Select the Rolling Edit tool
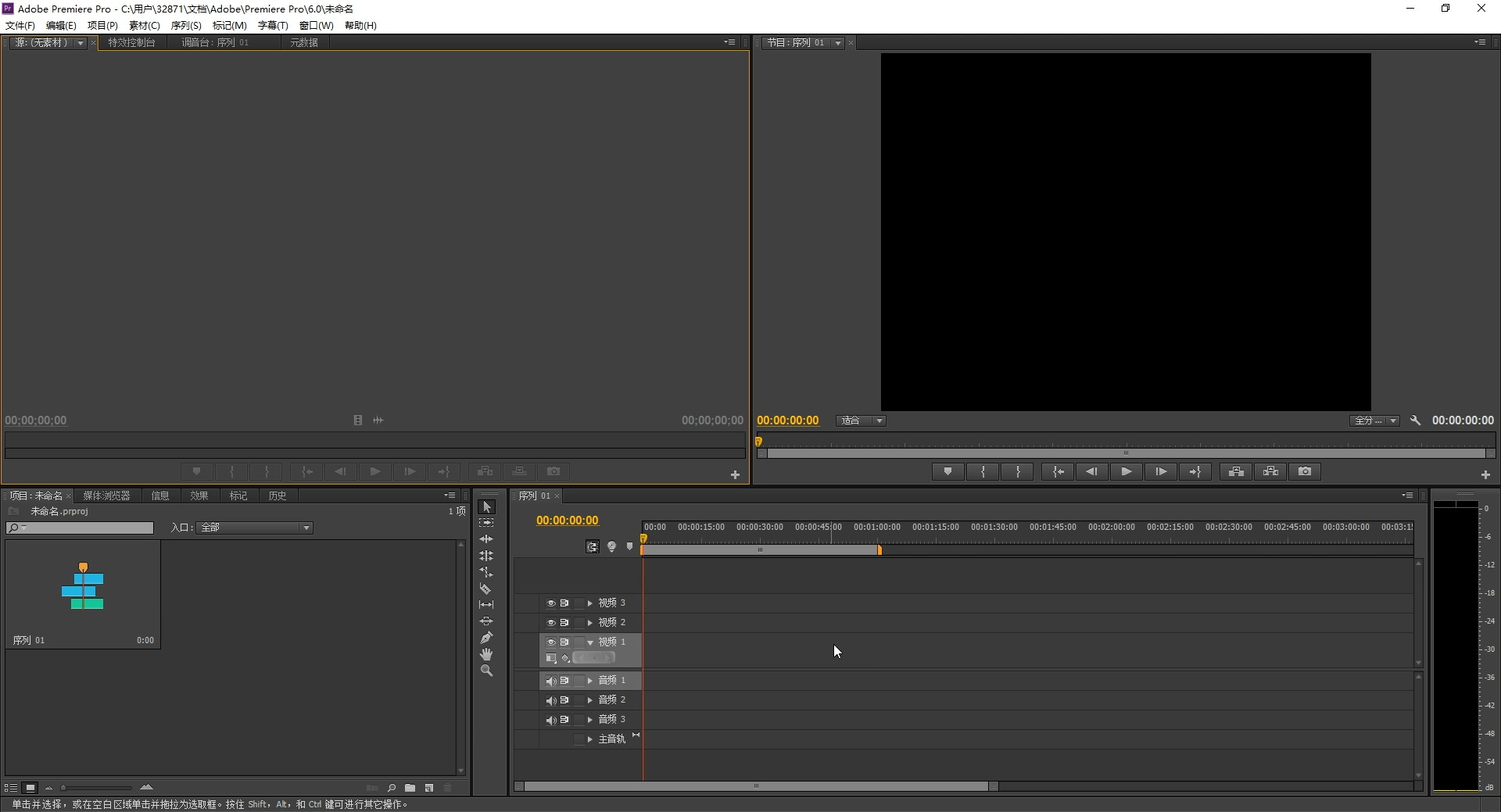Viewport: 1501px width, 812px height. click(486, 556)
